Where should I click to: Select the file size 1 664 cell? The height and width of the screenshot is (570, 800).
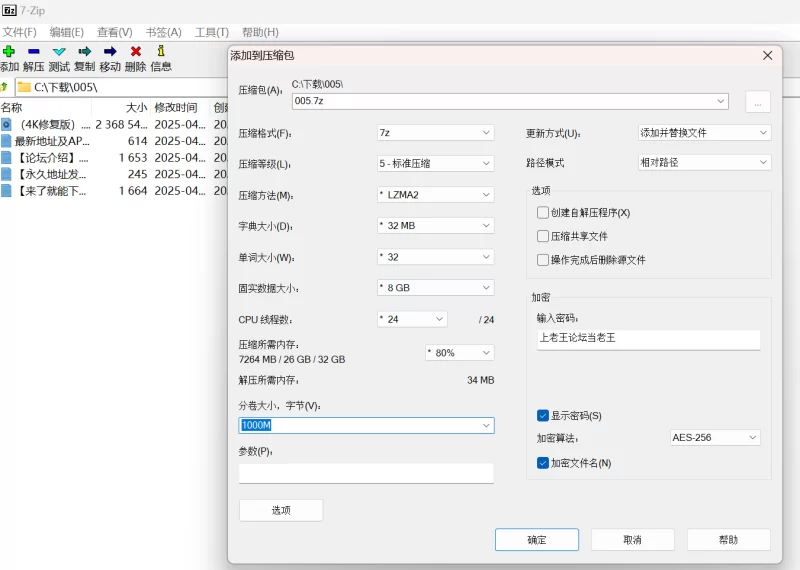point(133,191)
